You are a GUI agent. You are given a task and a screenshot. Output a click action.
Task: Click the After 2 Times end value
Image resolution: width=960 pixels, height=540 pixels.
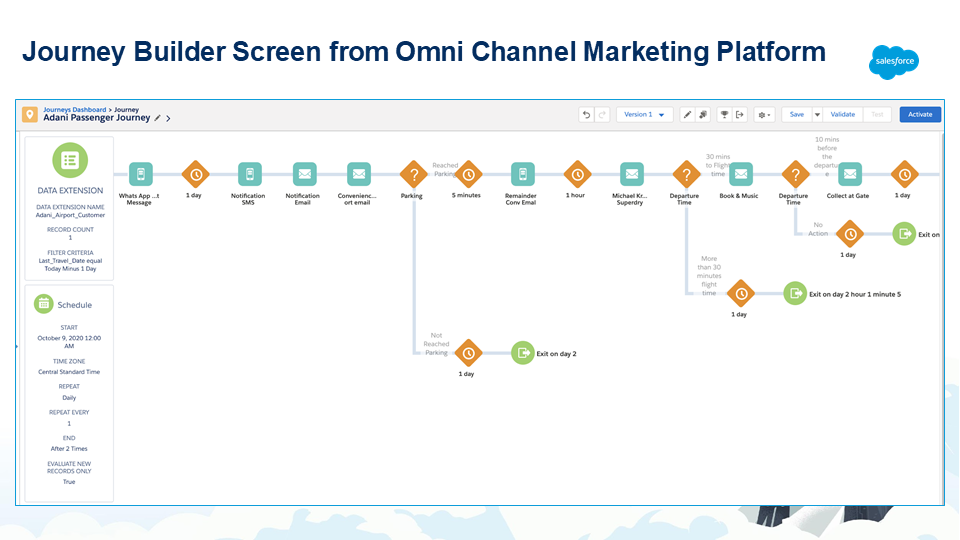69,449
